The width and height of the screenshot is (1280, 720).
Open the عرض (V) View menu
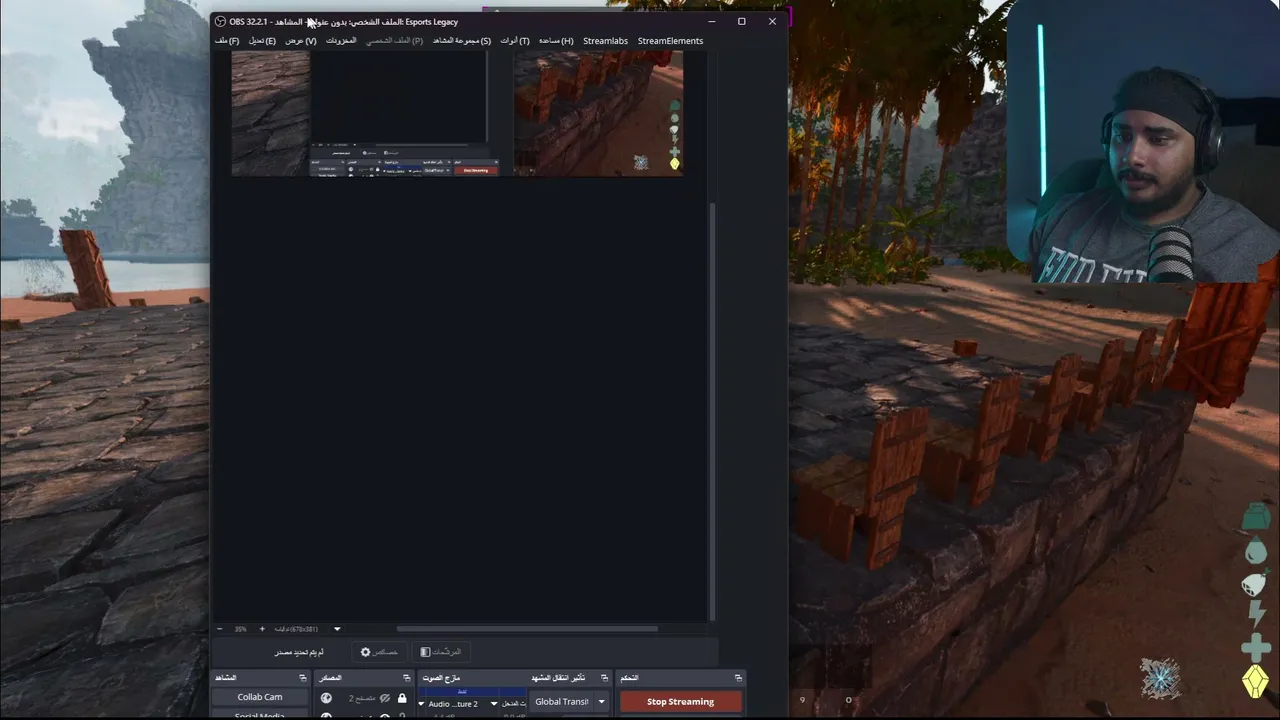300,41
